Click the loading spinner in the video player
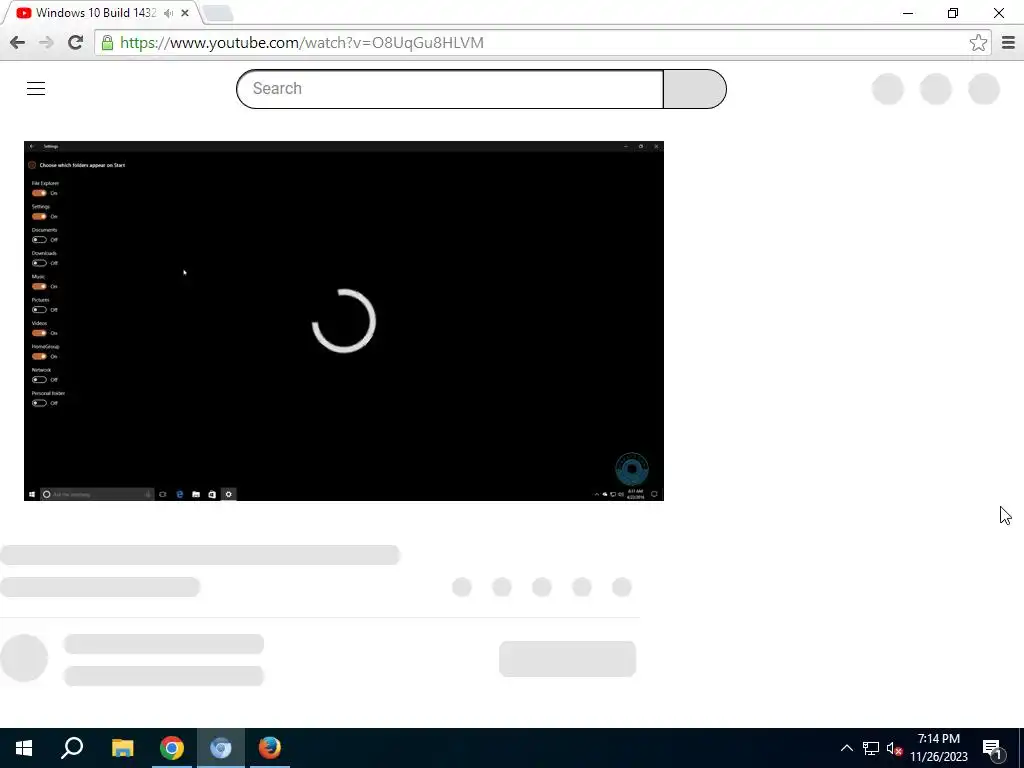Viewport: 1024px width, 768px height. pos(344,321)
